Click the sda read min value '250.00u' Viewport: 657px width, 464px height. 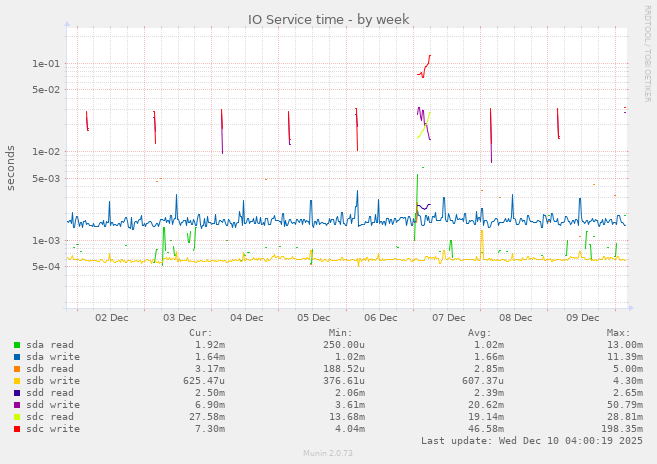click(344, 345)
